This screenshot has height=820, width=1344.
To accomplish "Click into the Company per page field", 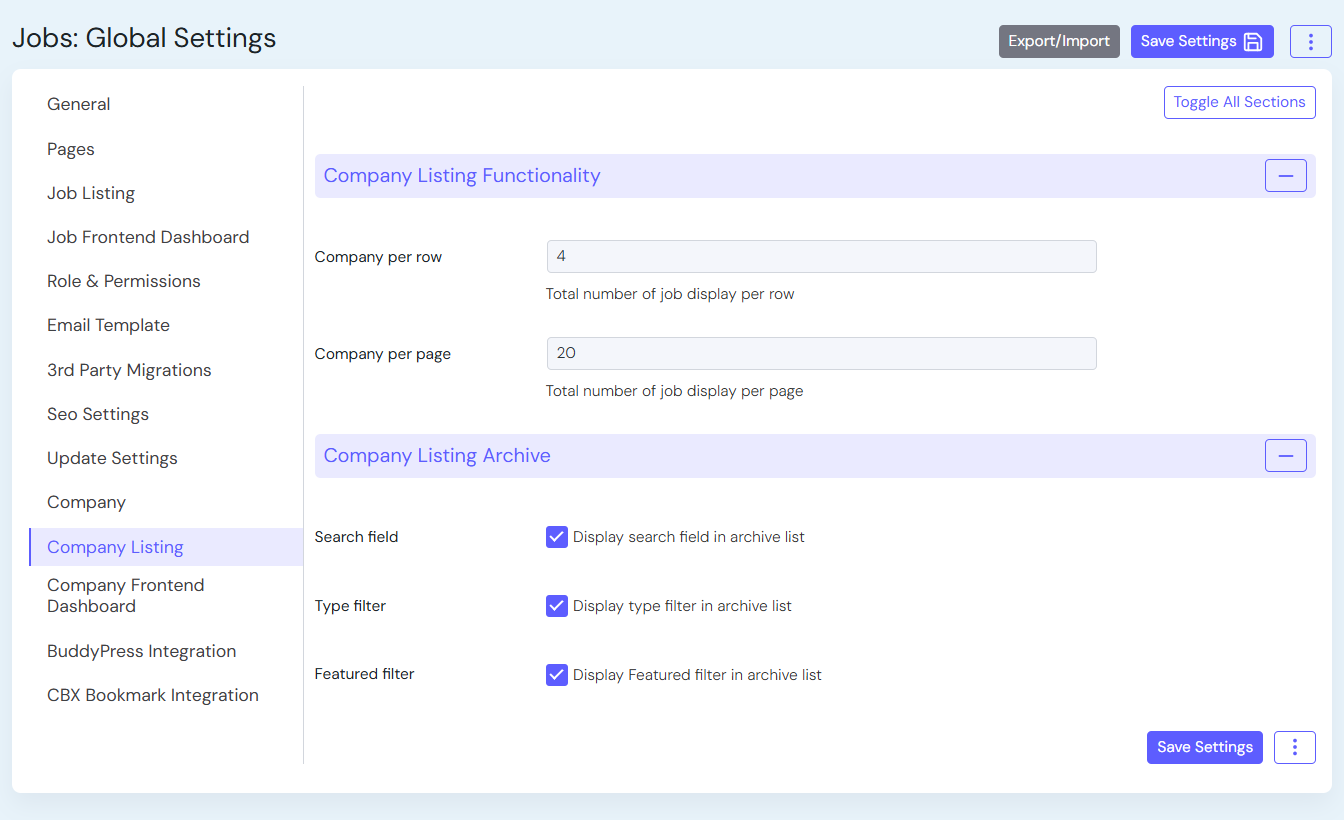I will (821, 353).
